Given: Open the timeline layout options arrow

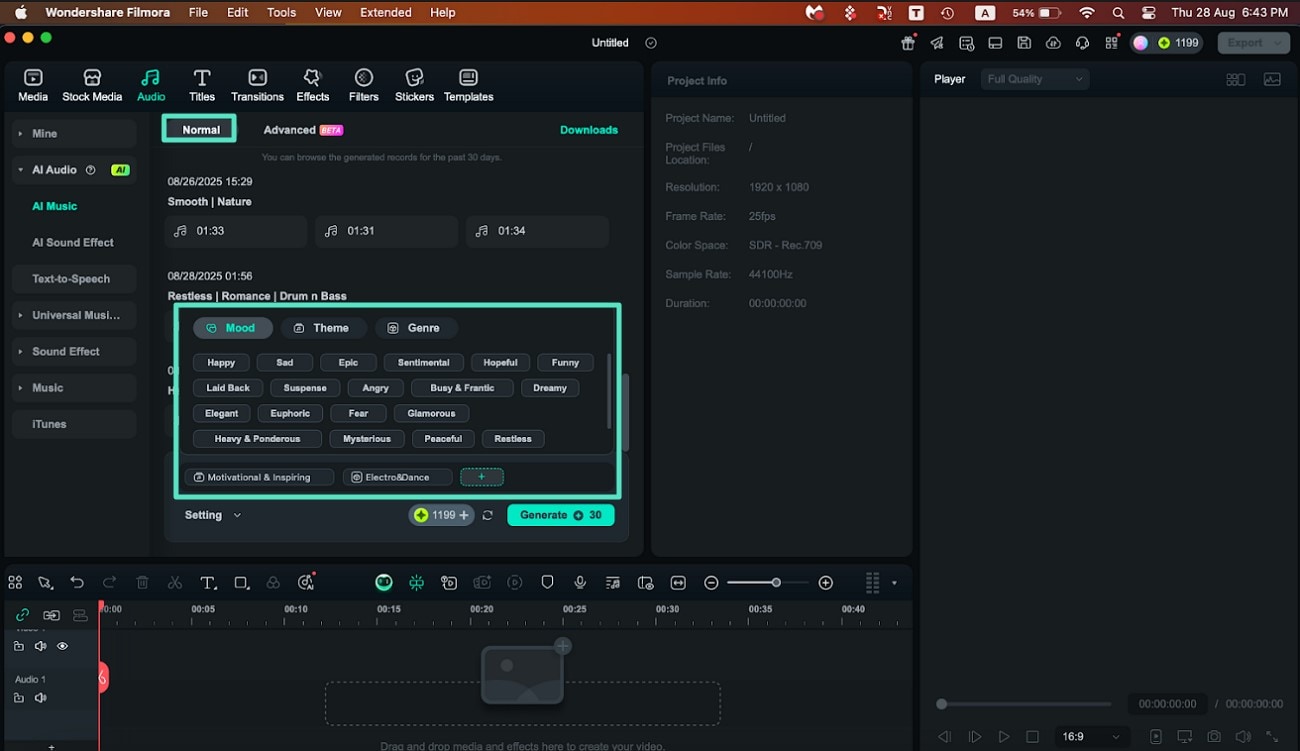Looking at the screenshot, I should pyautogui.click(x=894, y=583).
